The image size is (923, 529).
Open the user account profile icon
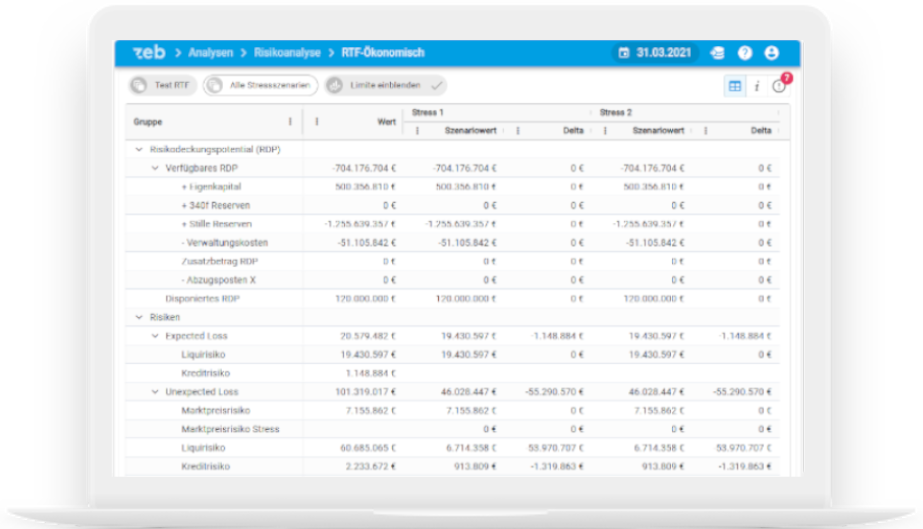pos(772,53)
